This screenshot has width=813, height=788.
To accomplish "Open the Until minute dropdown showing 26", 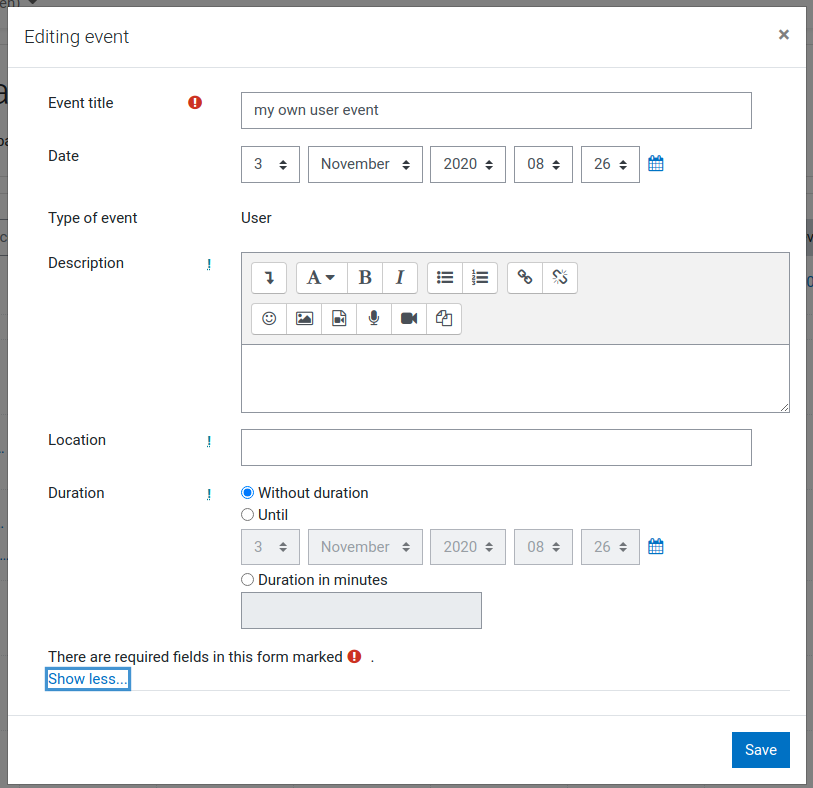I will (x=610, y=547).
